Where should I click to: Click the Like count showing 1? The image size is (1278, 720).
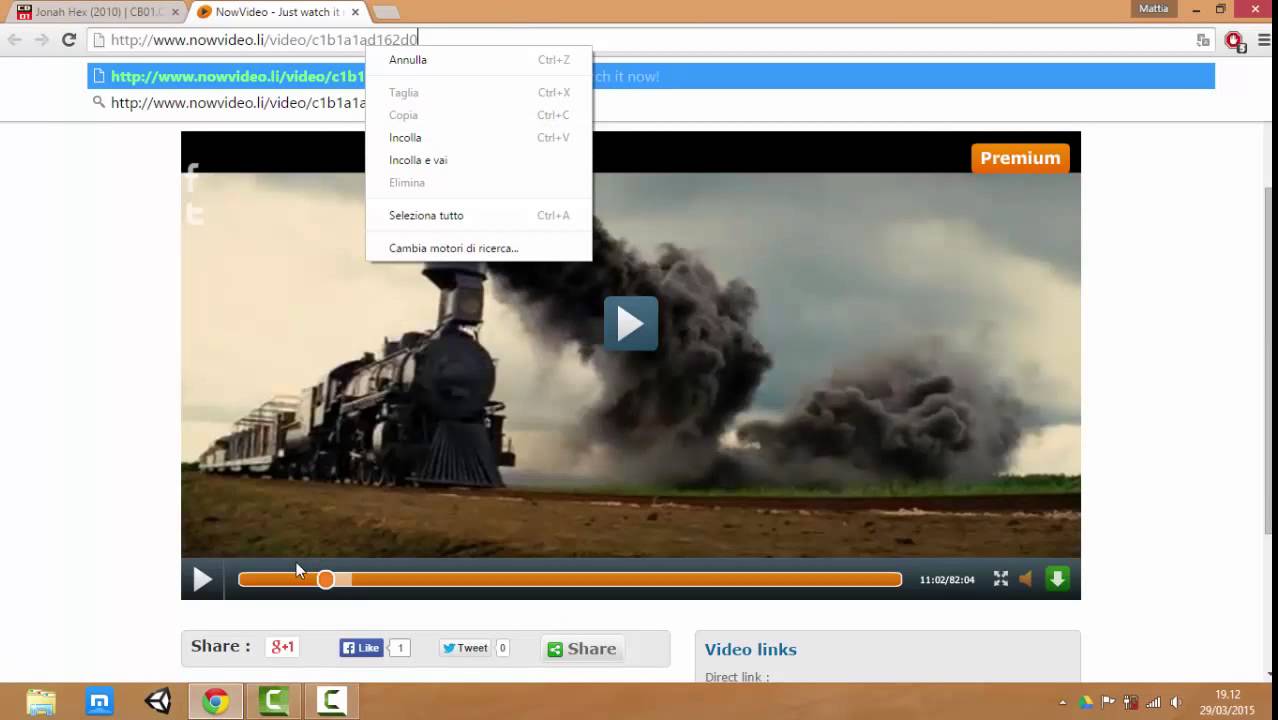pyautogui.click(x=399, y=648)
